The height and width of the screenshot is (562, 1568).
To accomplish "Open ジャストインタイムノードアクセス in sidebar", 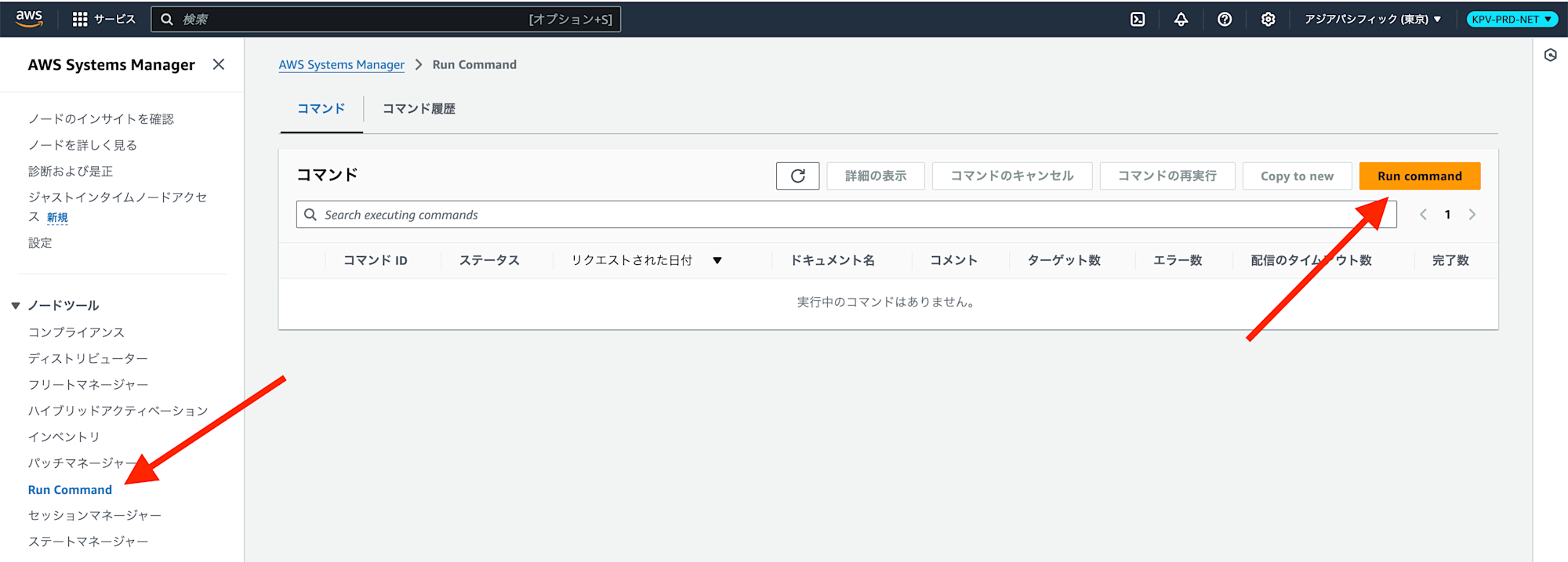I will pos(118,207).
